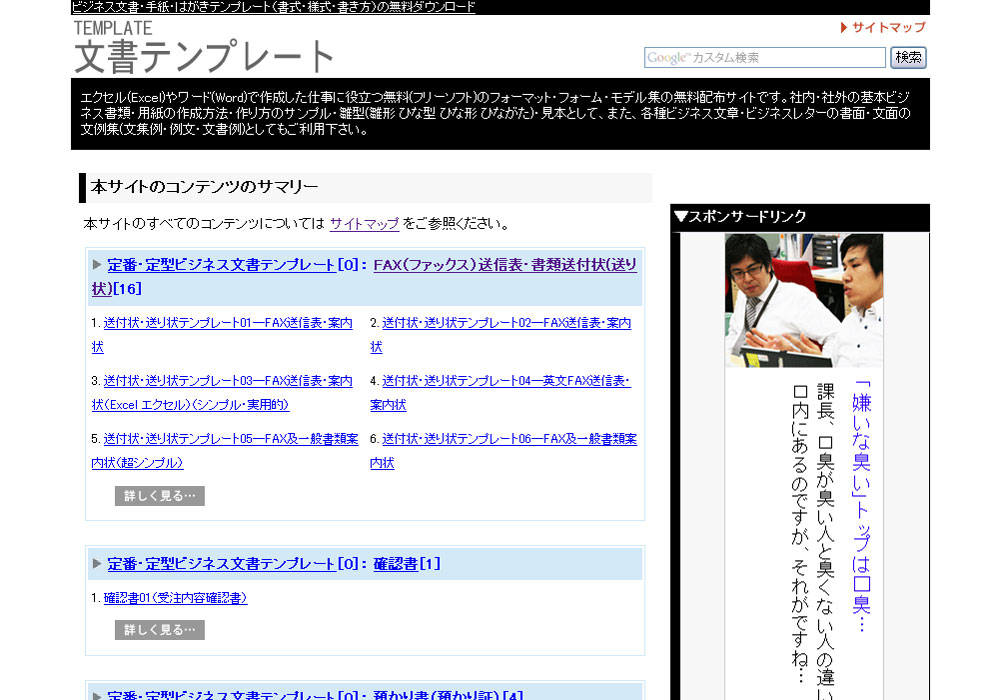The height and width of the screenshot is (700, 1000).
Task: Focus the Google カスタム検索 input field
Action: click(764, 58)
